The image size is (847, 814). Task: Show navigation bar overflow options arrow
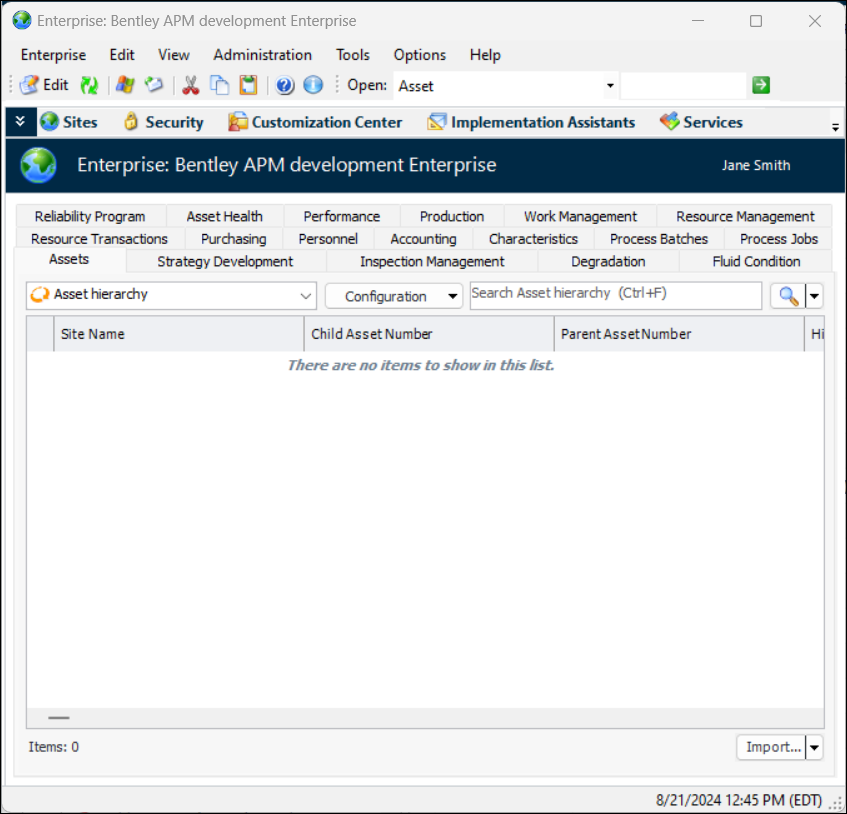point(835,127)
